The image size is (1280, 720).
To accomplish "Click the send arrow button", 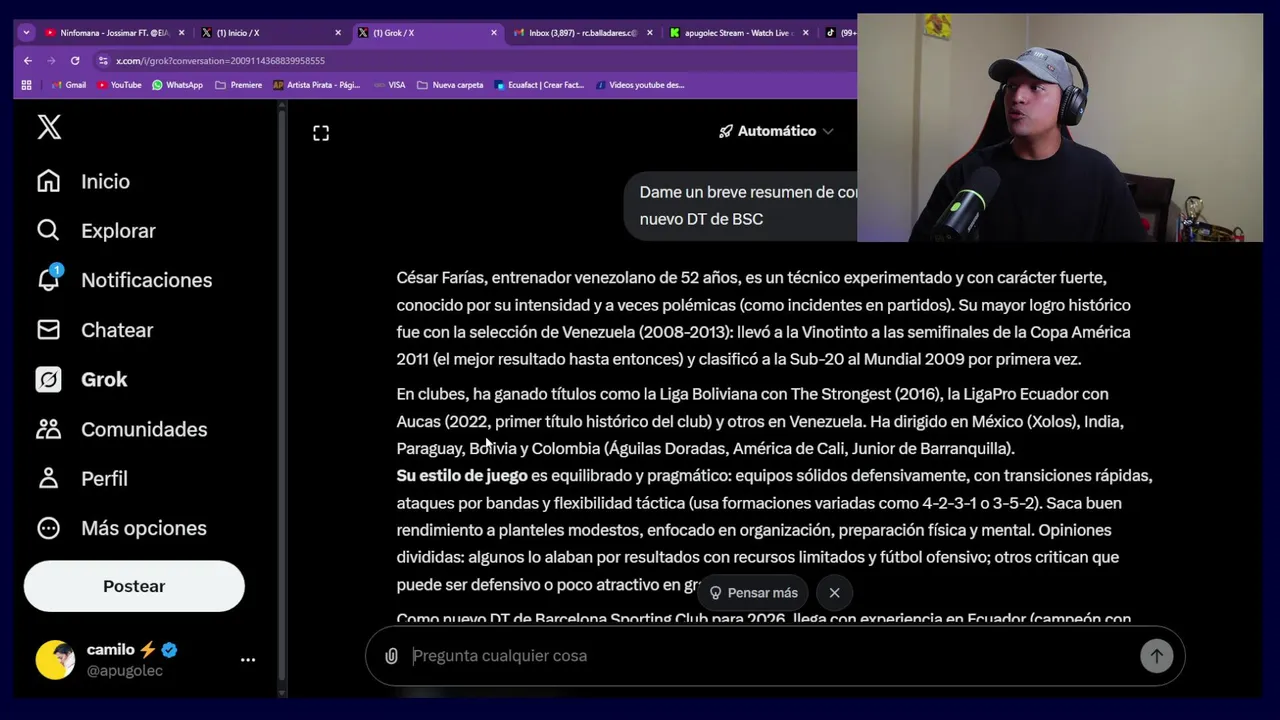I will pos(1156,656).
